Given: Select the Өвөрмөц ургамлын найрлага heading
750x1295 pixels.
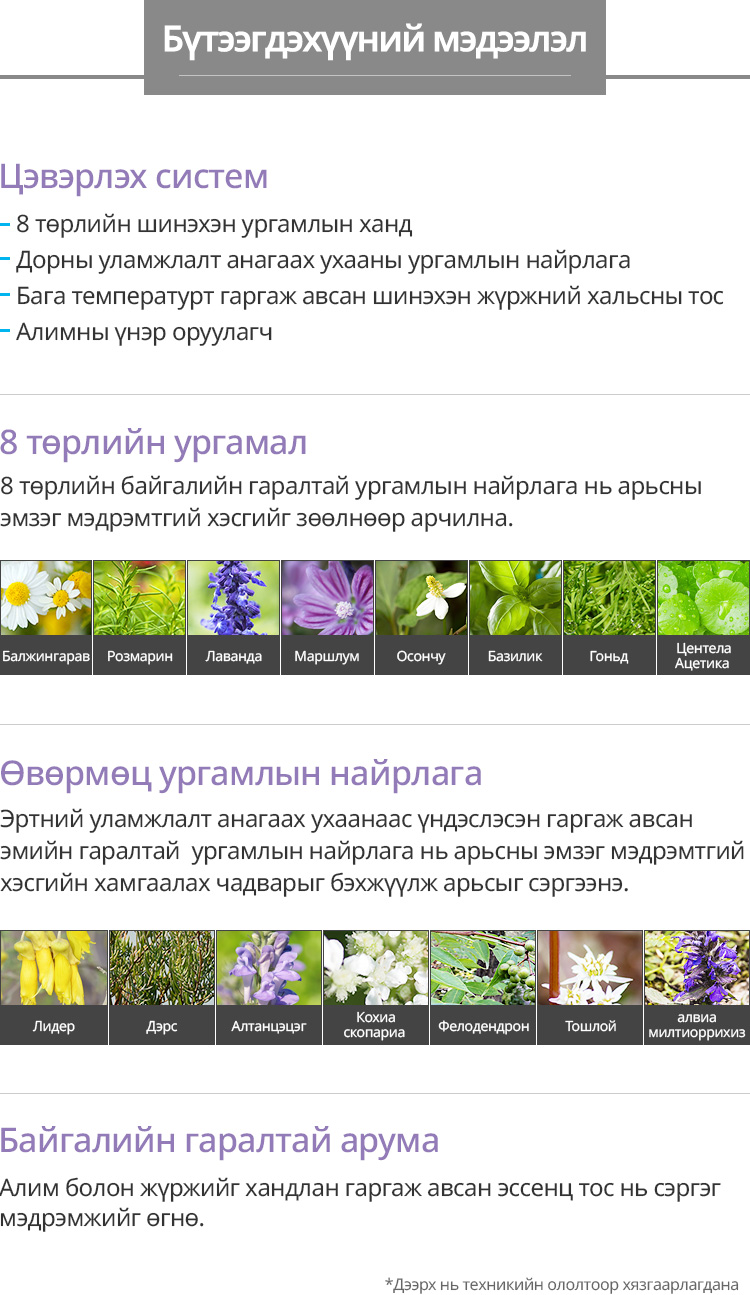Looking at the screenshot, I should coord(241,773).
